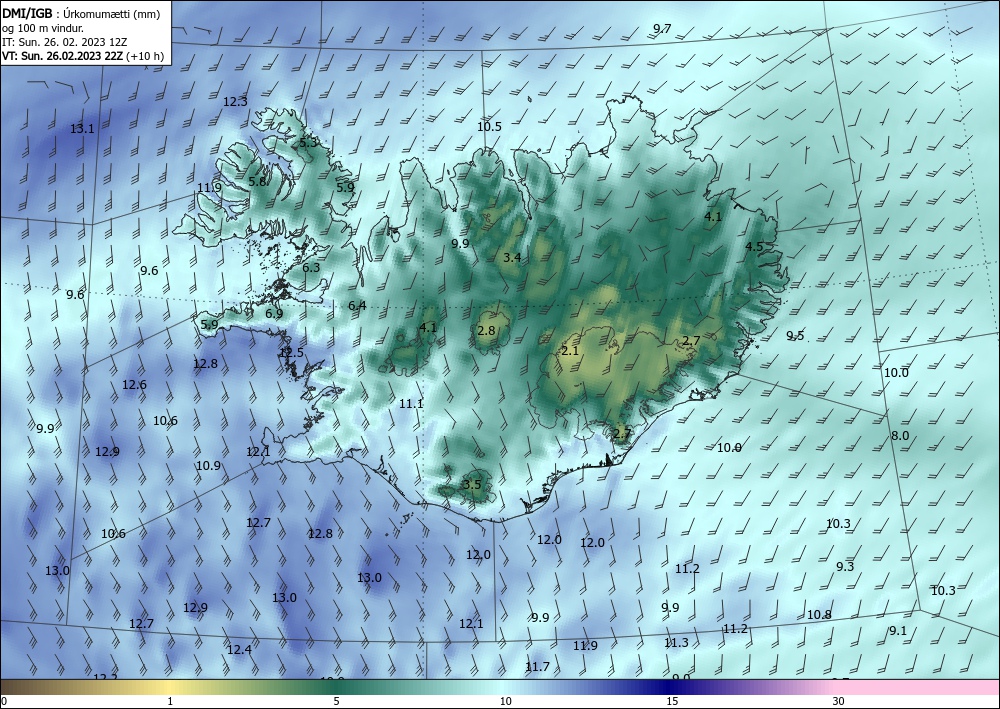Click the 10.5 value label
The height and width of the screenshot is (709, 1000).
(x=489, y=127)
